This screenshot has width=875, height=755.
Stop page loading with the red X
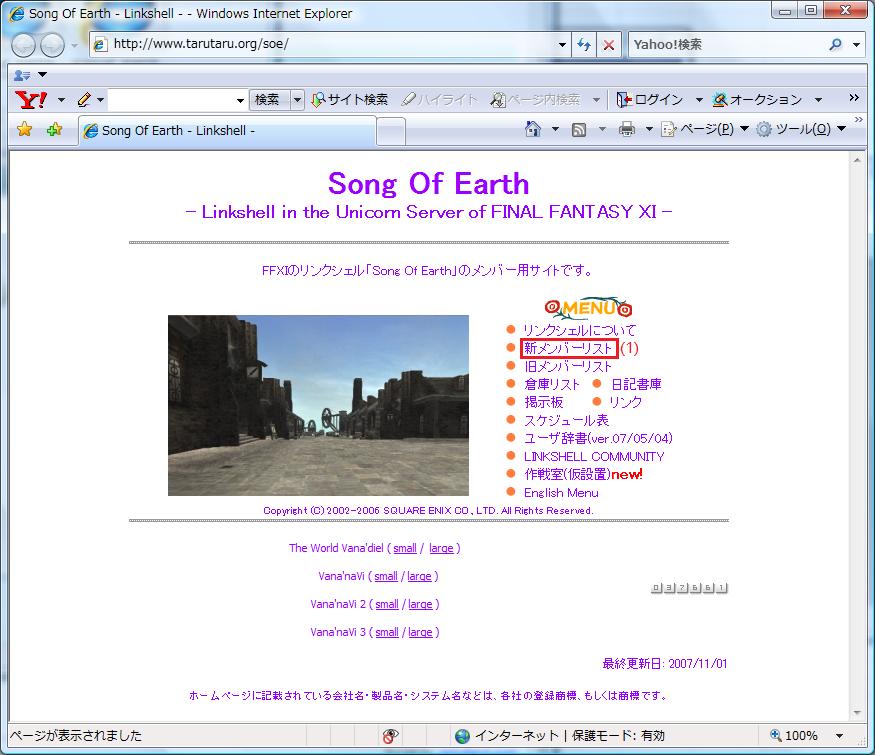(609, 45)
